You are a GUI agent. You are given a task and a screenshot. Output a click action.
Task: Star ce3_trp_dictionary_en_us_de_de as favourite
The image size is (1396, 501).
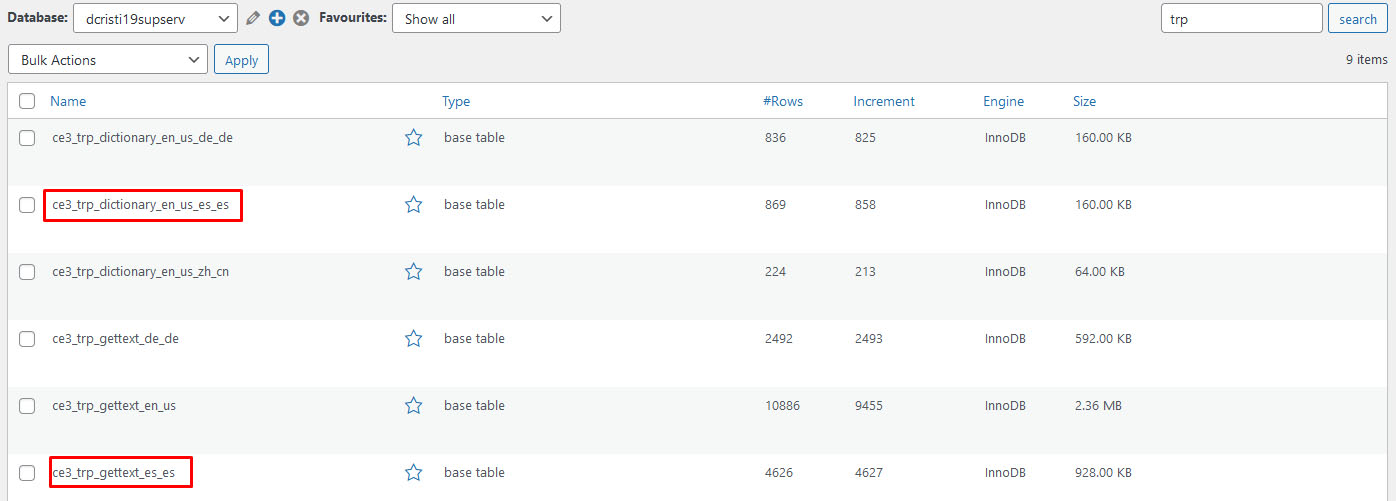413,138
